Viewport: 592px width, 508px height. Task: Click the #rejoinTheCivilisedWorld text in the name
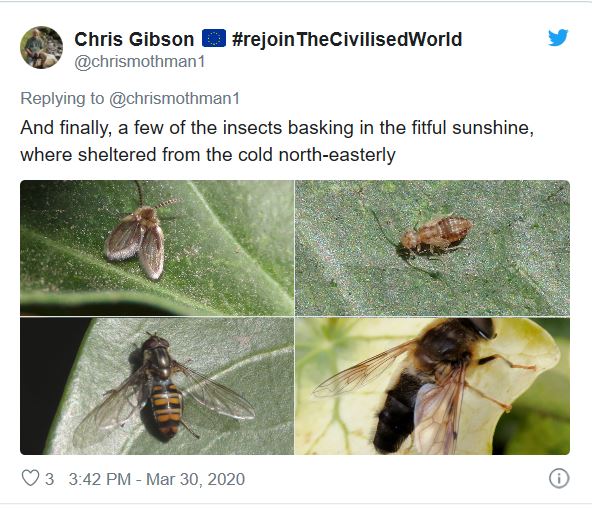pos(347,39)
